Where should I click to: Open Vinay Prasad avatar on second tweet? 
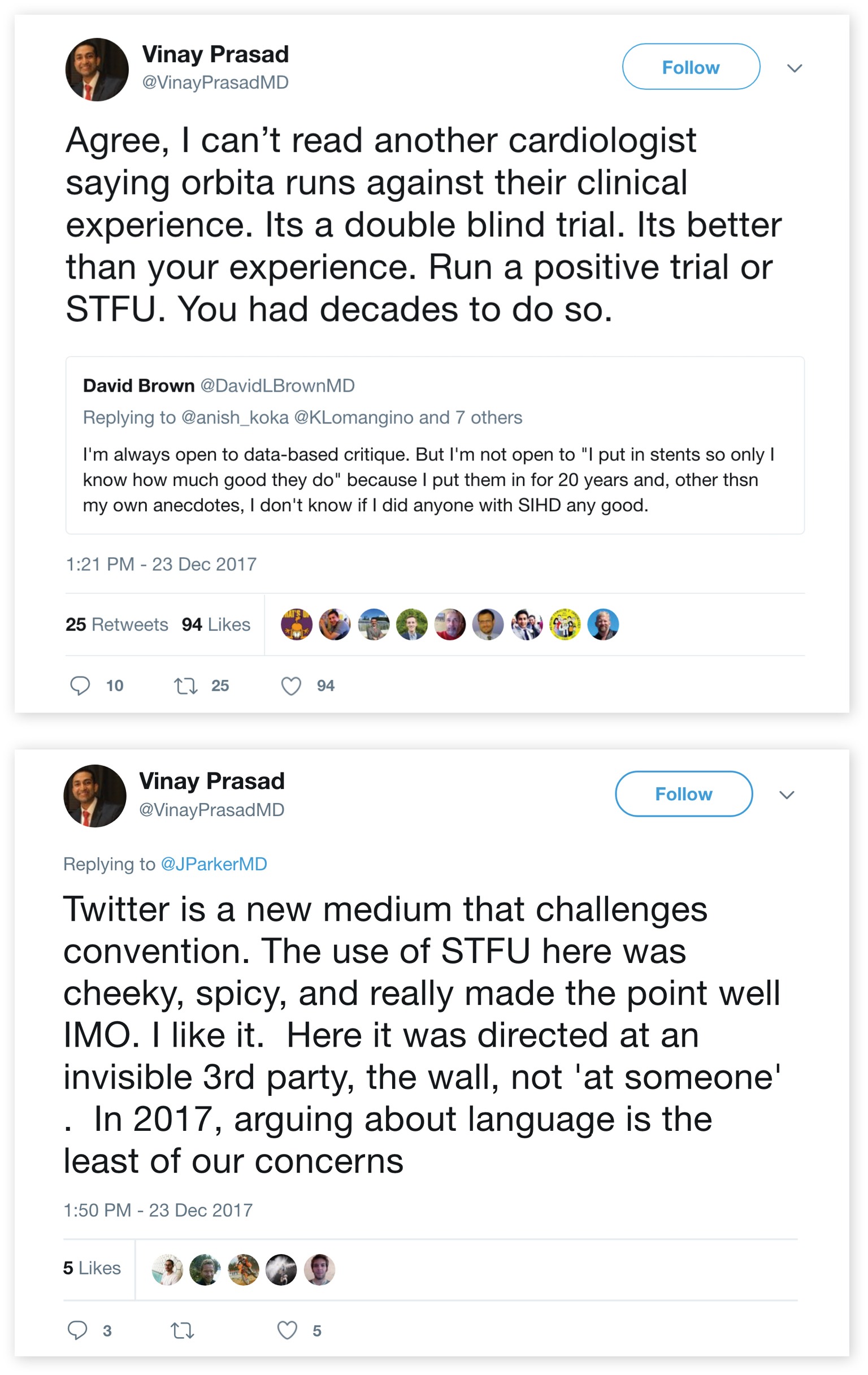[94, 795]
